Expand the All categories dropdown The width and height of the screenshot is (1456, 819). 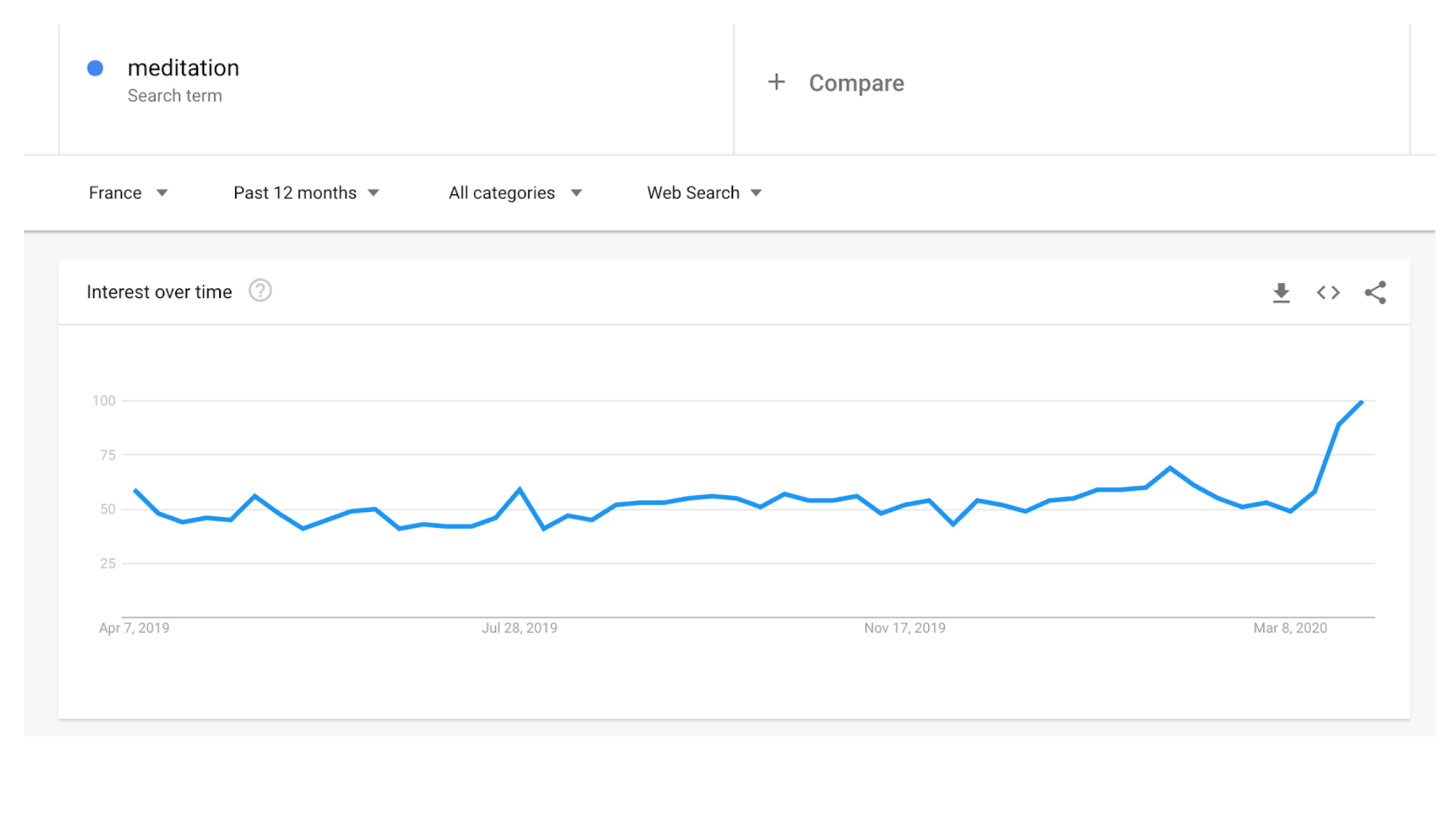tap(516, 193)
